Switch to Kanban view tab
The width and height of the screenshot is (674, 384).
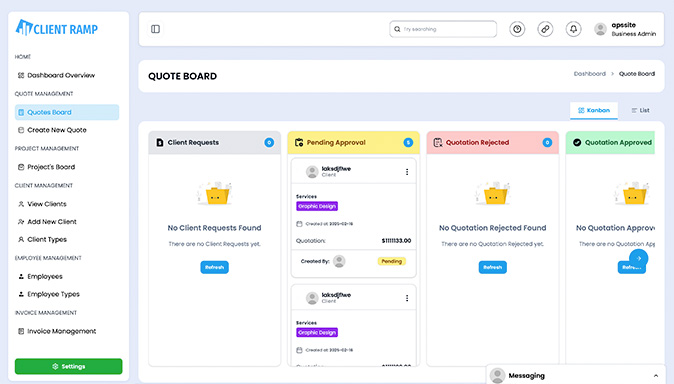(594, 111)
